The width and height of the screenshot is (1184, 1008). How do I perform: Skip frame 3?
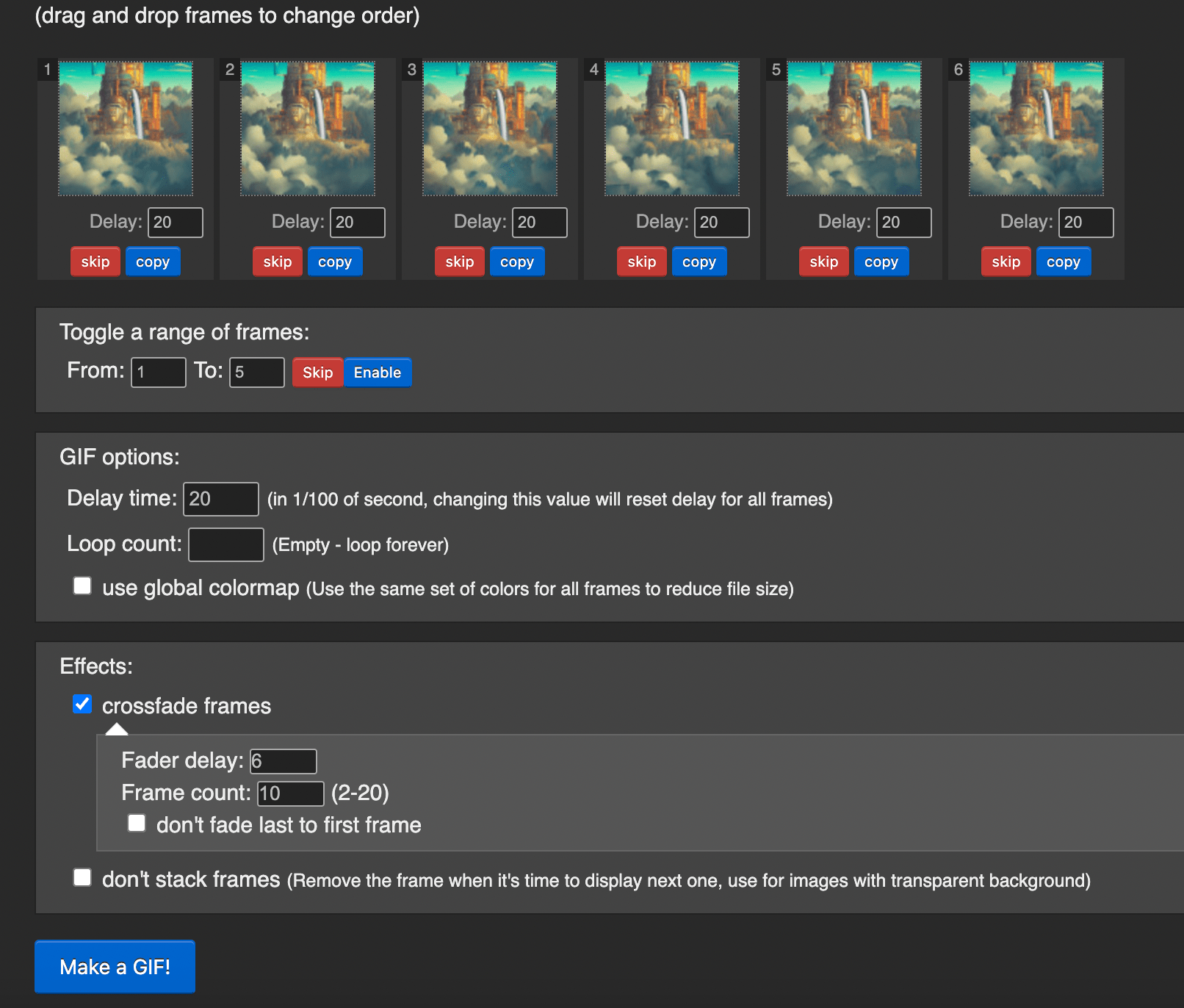(459, 261)
